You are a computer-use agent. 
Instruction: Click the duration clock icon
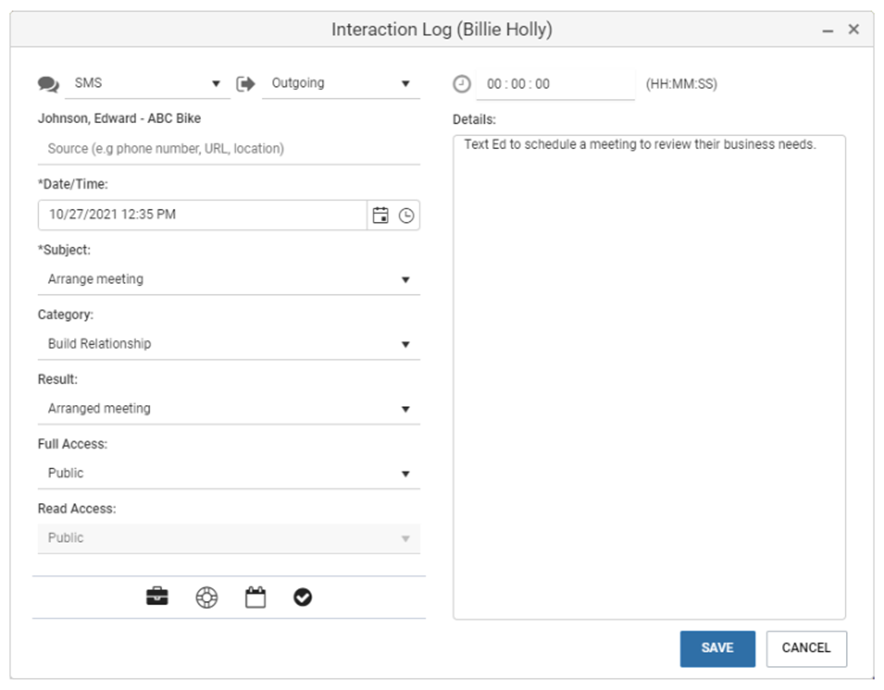(461, 84)
